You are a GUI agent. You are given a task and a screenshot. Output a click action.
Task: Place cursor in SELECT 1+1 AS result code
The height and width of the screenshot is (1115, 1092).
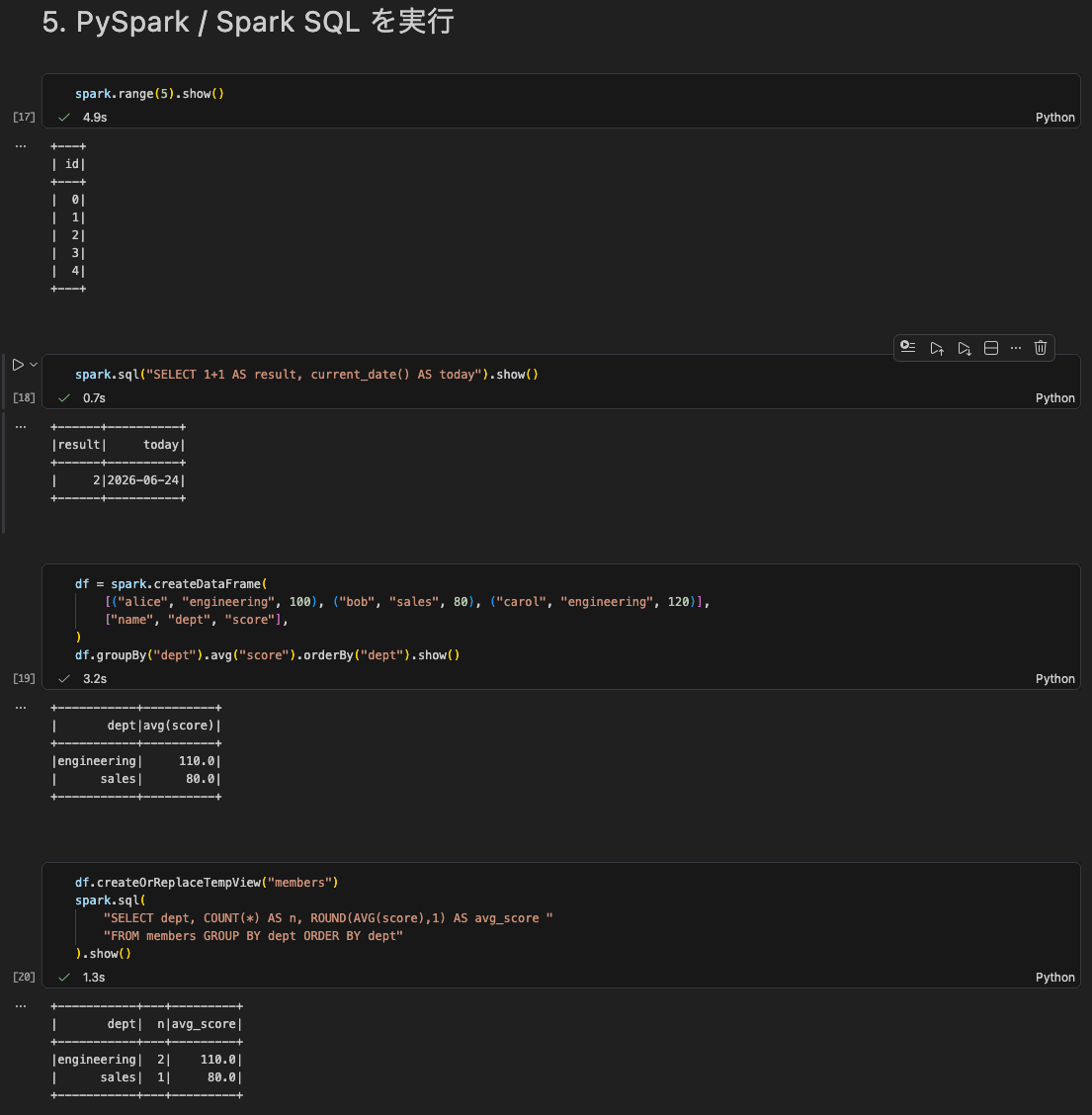[306, 375]
